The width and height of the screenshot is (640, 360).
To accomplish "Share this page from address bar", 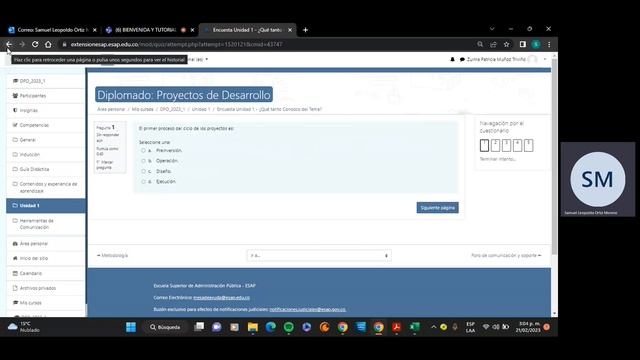I will 493,44.
